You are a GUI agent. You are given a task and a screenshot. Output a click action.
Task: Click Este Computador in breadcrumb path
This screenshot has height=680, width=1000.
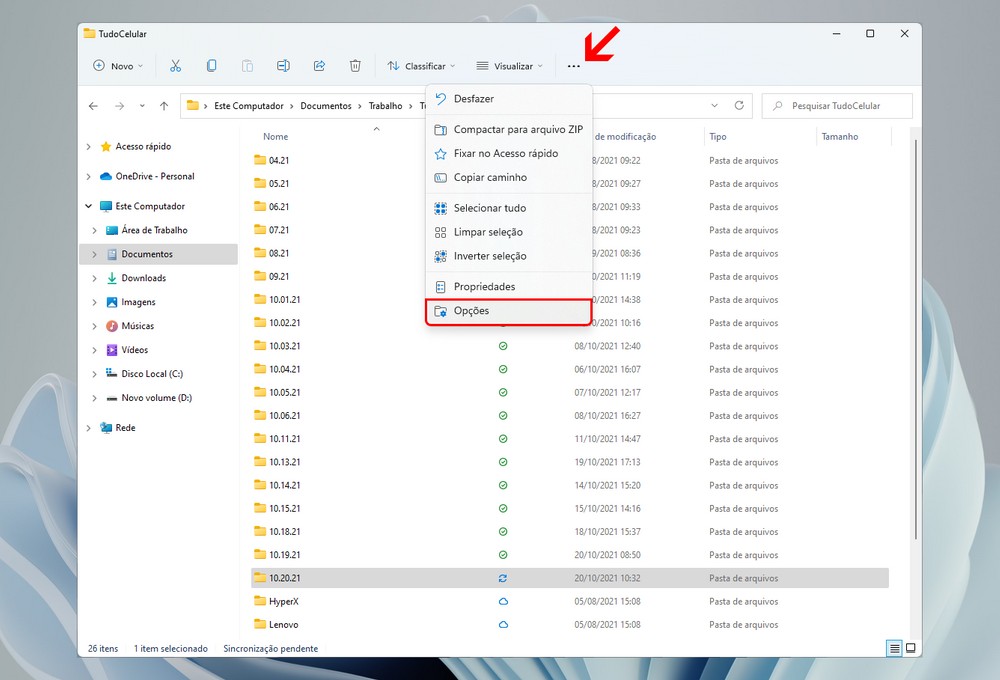click(x=249, y=106)
